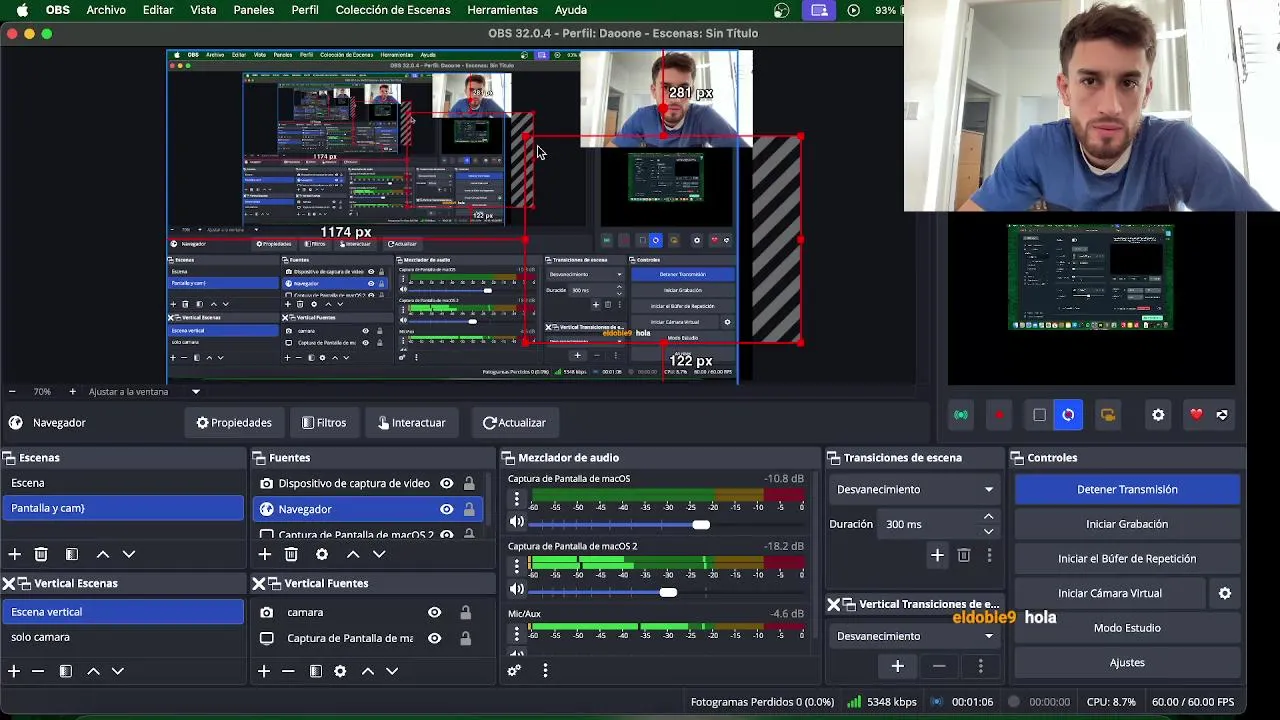1280x720 pixels.
Task: Add a new source in Fuentes panel
Action: tap(265, 554)
